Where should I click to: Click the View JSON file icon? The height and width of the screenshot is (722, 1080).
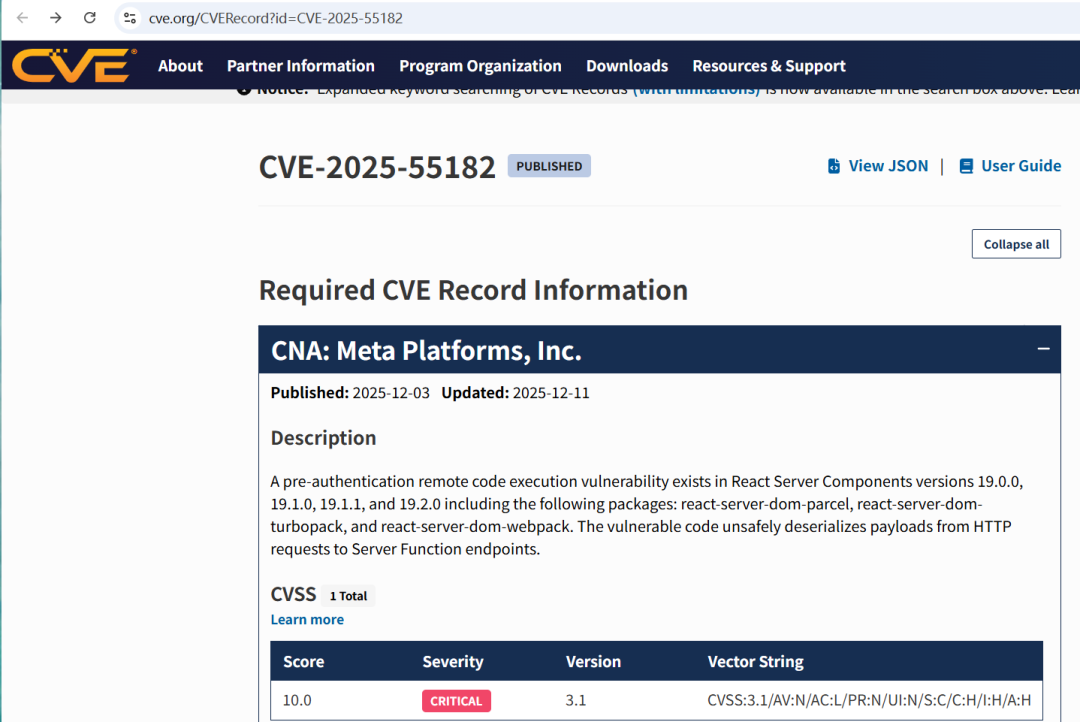[833, 166]
